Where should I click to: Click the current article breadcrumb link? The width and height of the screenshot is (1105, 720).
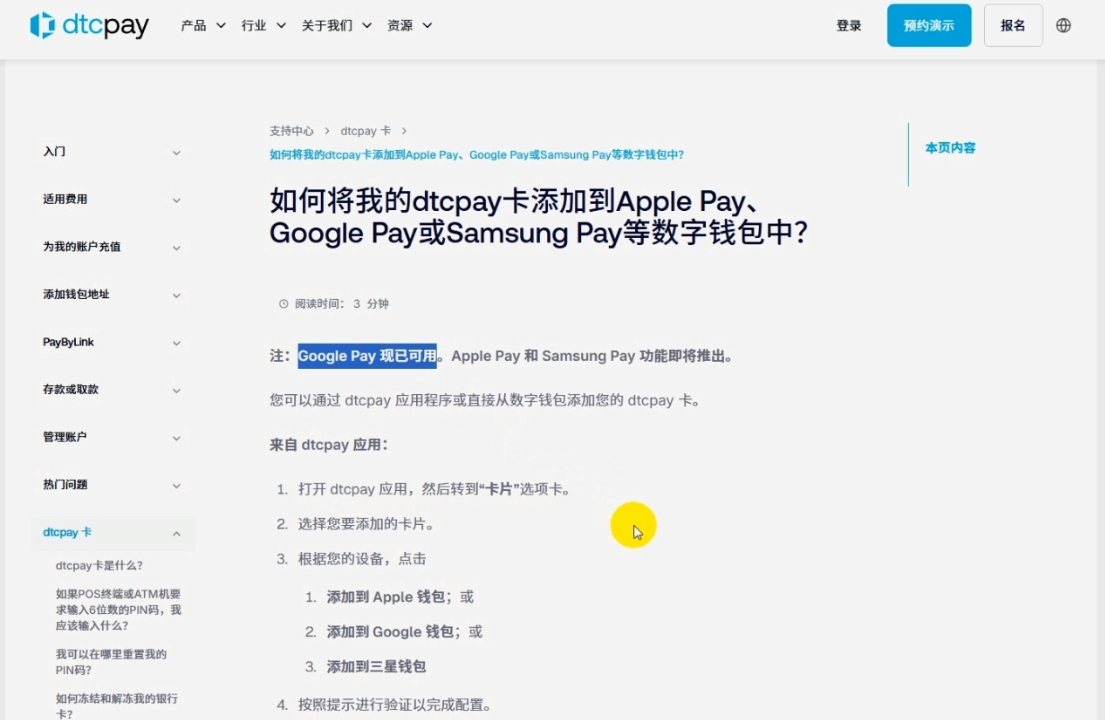(476, 154)
